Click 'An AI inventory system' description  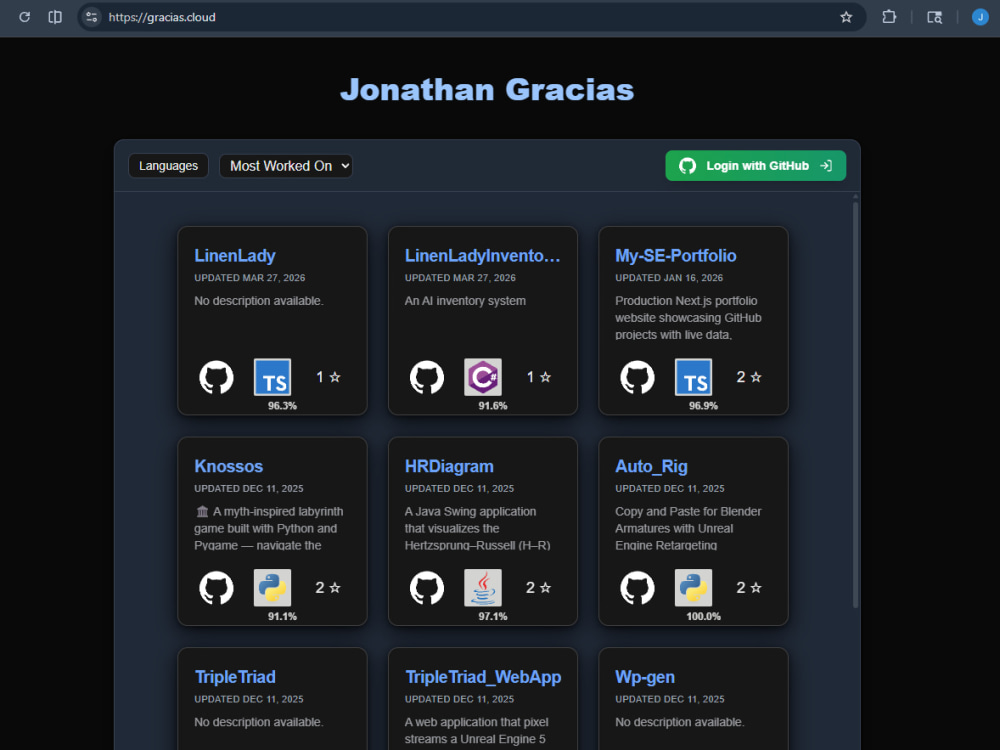tap(465, 301)
